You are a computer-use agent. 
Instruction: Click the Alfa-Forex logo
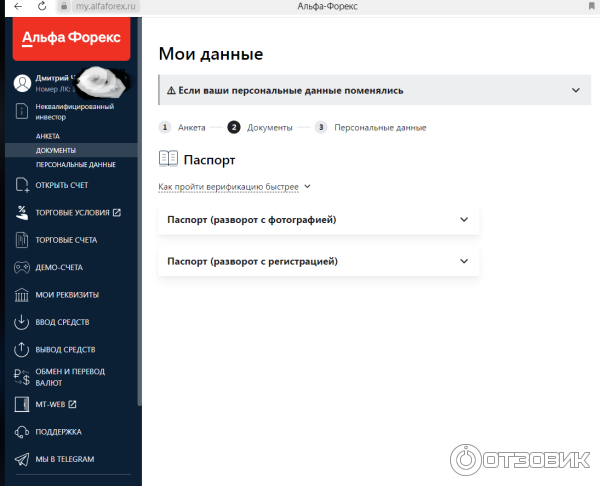(71, 40)
